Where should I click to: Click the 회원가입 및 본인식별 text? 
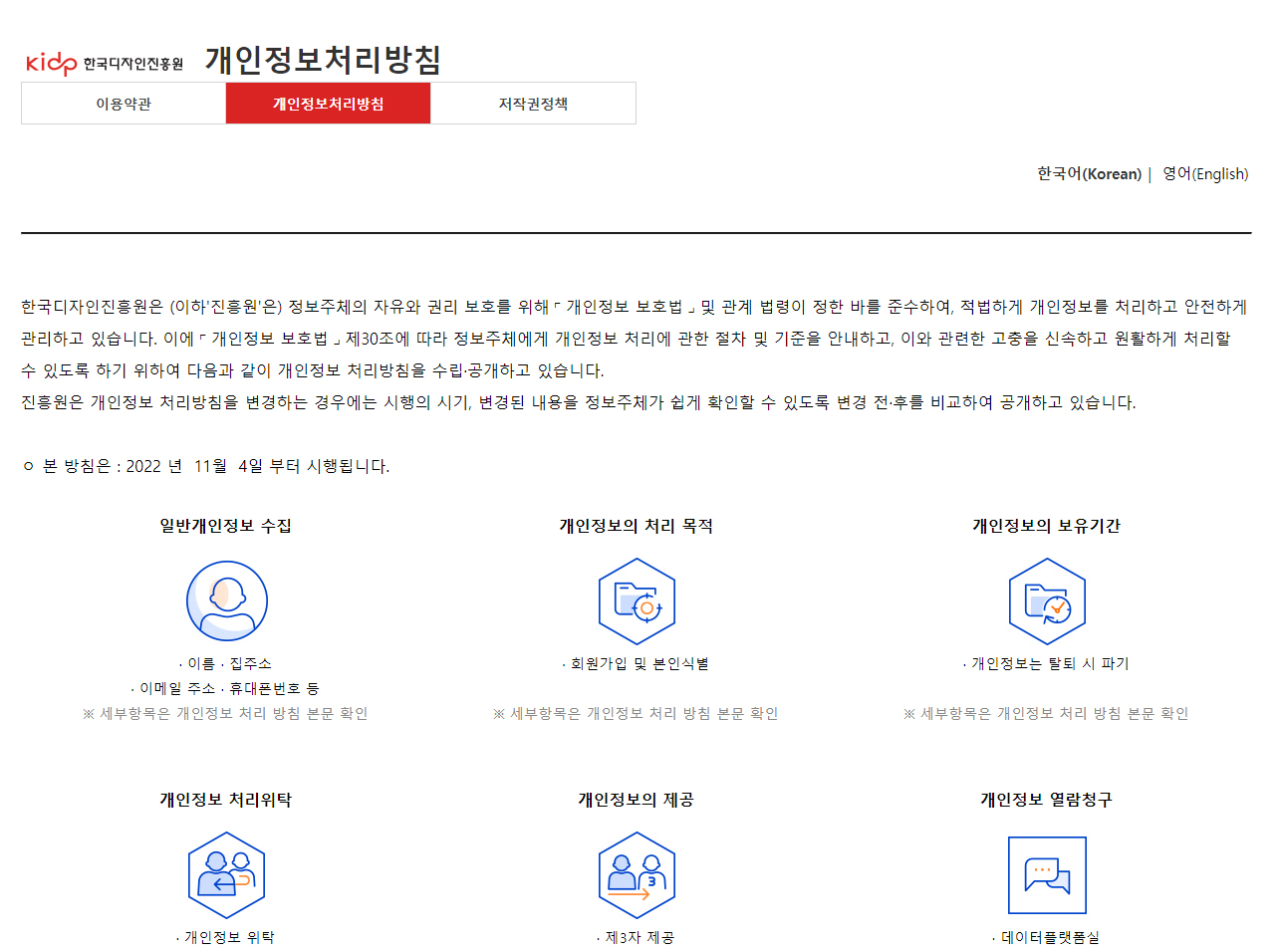pyautogui.click(x=639, y=663)
